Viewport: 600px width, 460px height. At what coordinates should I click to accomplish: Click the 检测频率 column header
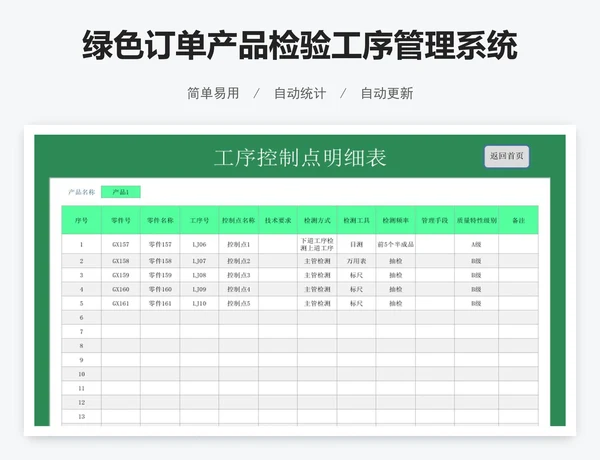click(x=396, y=220)
